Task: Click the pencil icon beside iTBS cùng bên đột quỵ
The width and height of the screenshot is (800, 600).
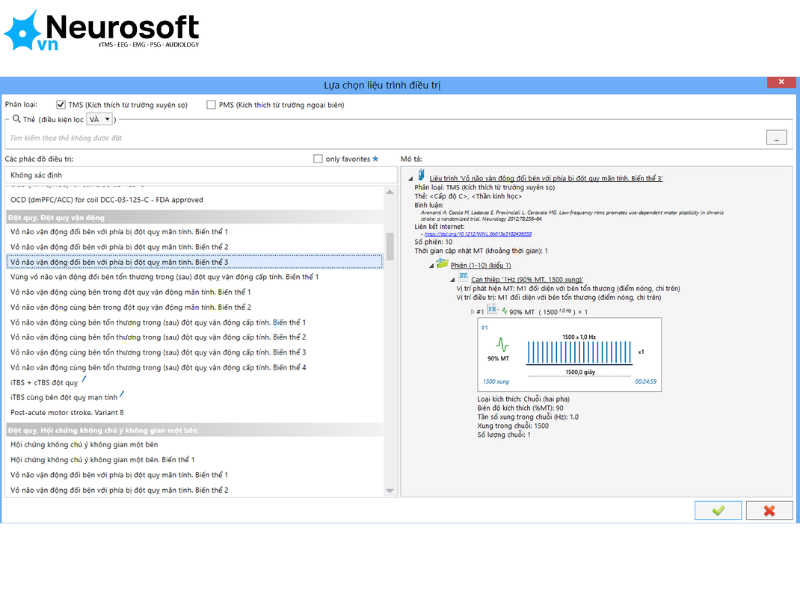Action: [x=122, y=394]
